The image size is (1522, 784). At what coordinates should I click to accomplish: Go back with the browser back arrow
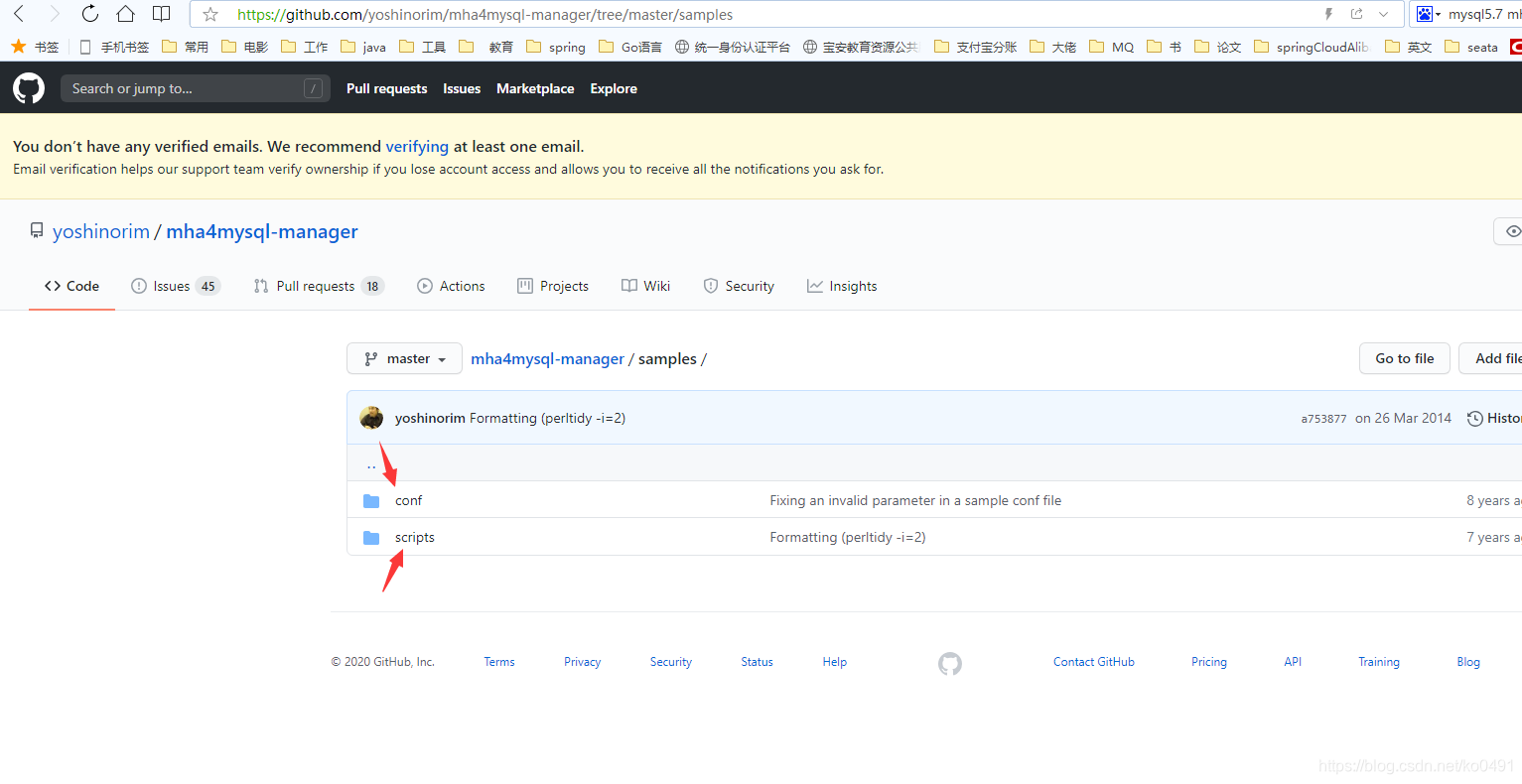(19, 14)
